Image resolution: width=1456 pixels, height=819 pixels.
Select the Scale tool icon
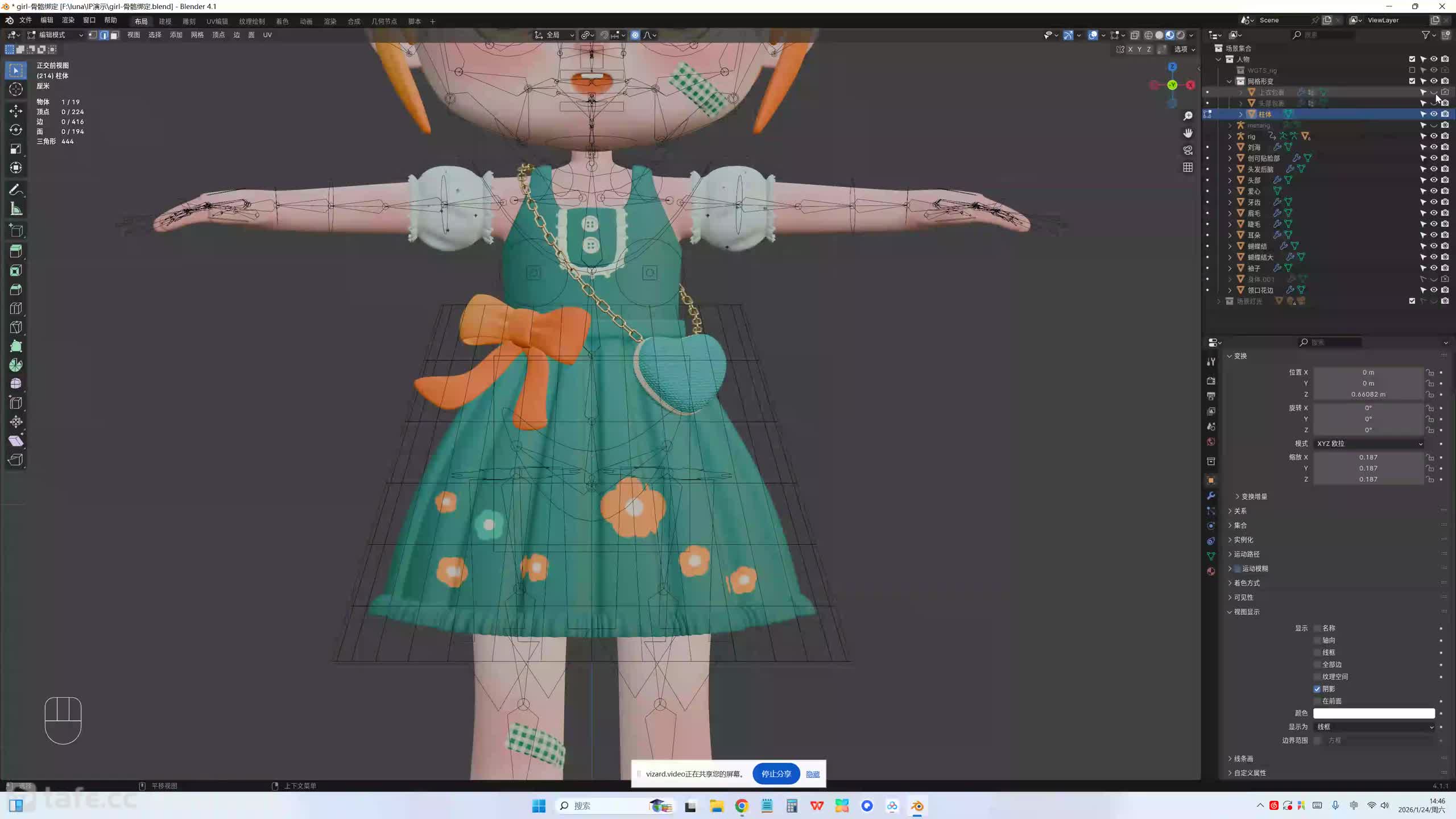click(x=16, y=149)
